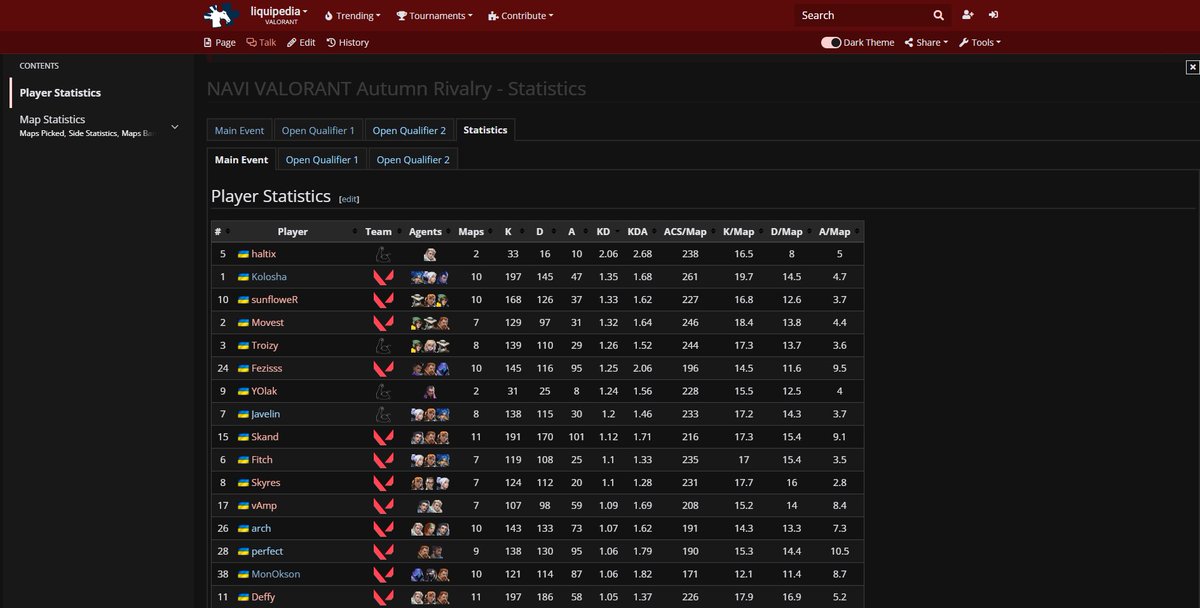1200x608 pixels.
Task: Click the Liquipedia horse logo
Action: click(x=221, y=15)
